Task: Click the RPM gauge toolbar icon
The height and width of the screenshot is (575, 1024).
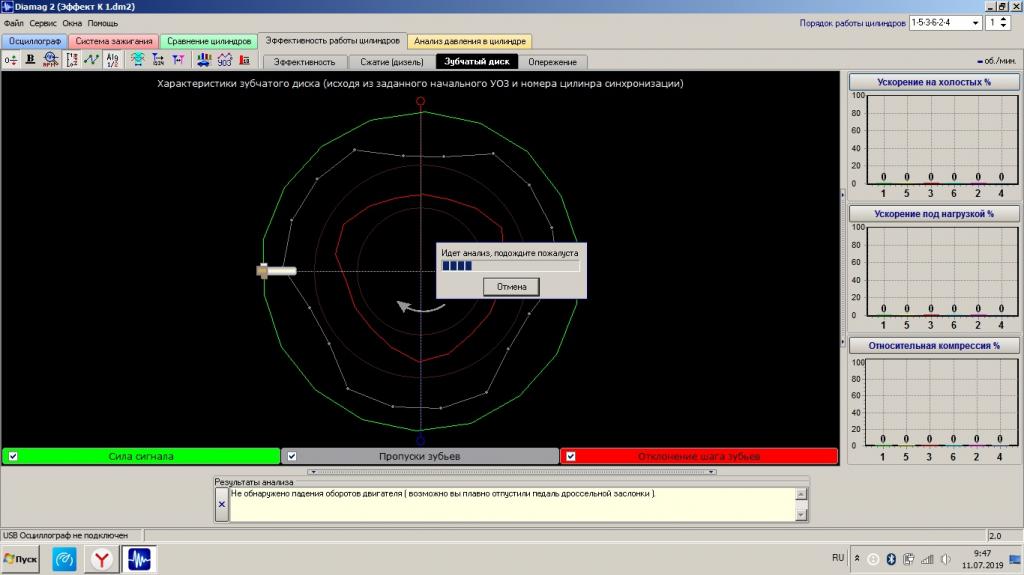Action: 50,60
